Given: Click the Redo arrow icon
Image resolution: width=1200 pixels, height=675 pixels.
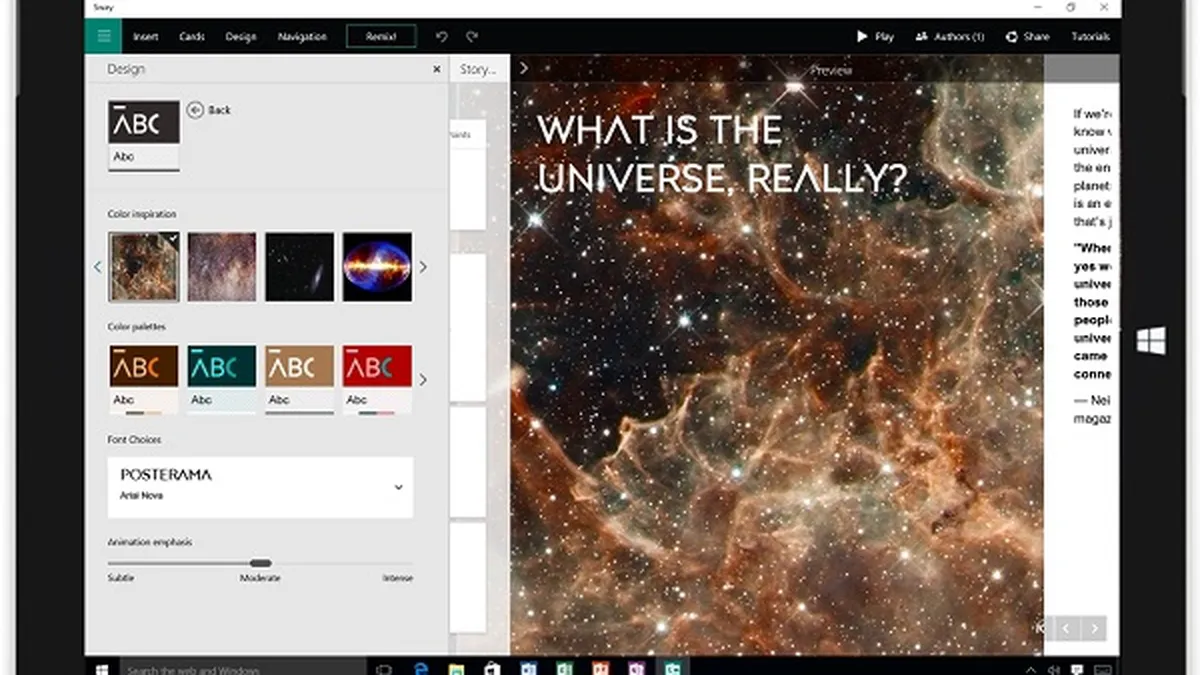Looking at the screenshot, I should [x=472, y=37].
